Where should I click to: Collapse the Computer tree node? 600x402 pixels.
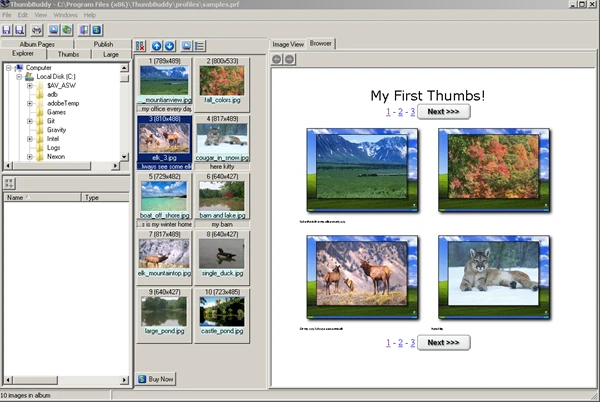[x=8, y=68]
